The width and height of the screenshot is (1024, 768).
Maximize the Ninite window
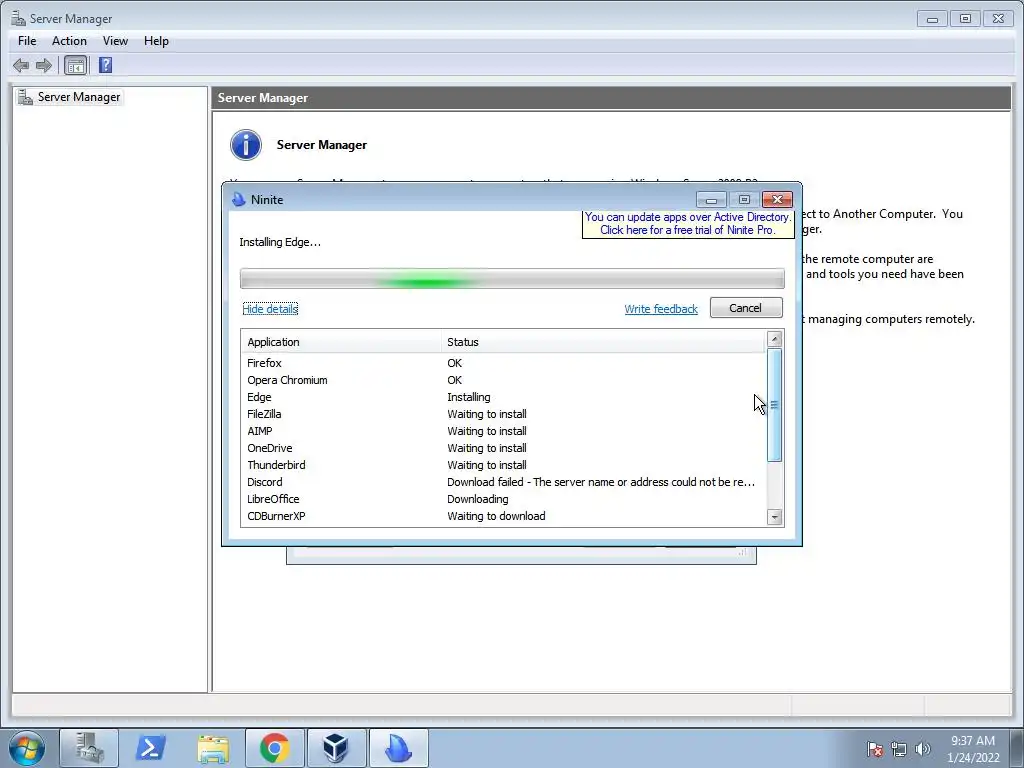click(x=744, y=200)
